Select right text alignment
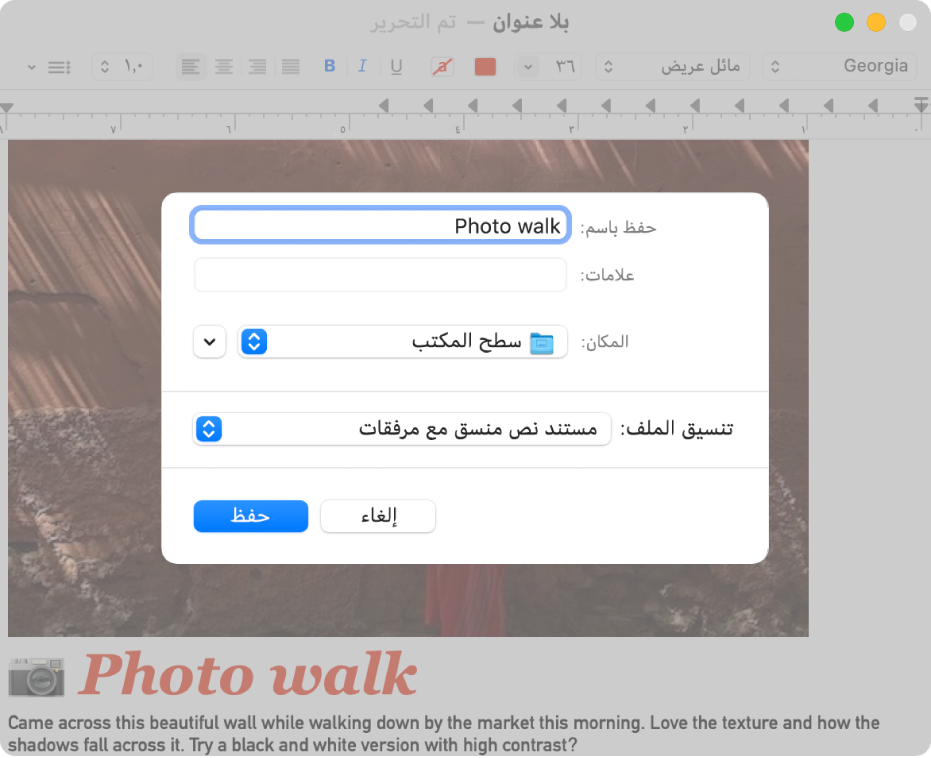931x758 pixels. [x=257, y=67]
